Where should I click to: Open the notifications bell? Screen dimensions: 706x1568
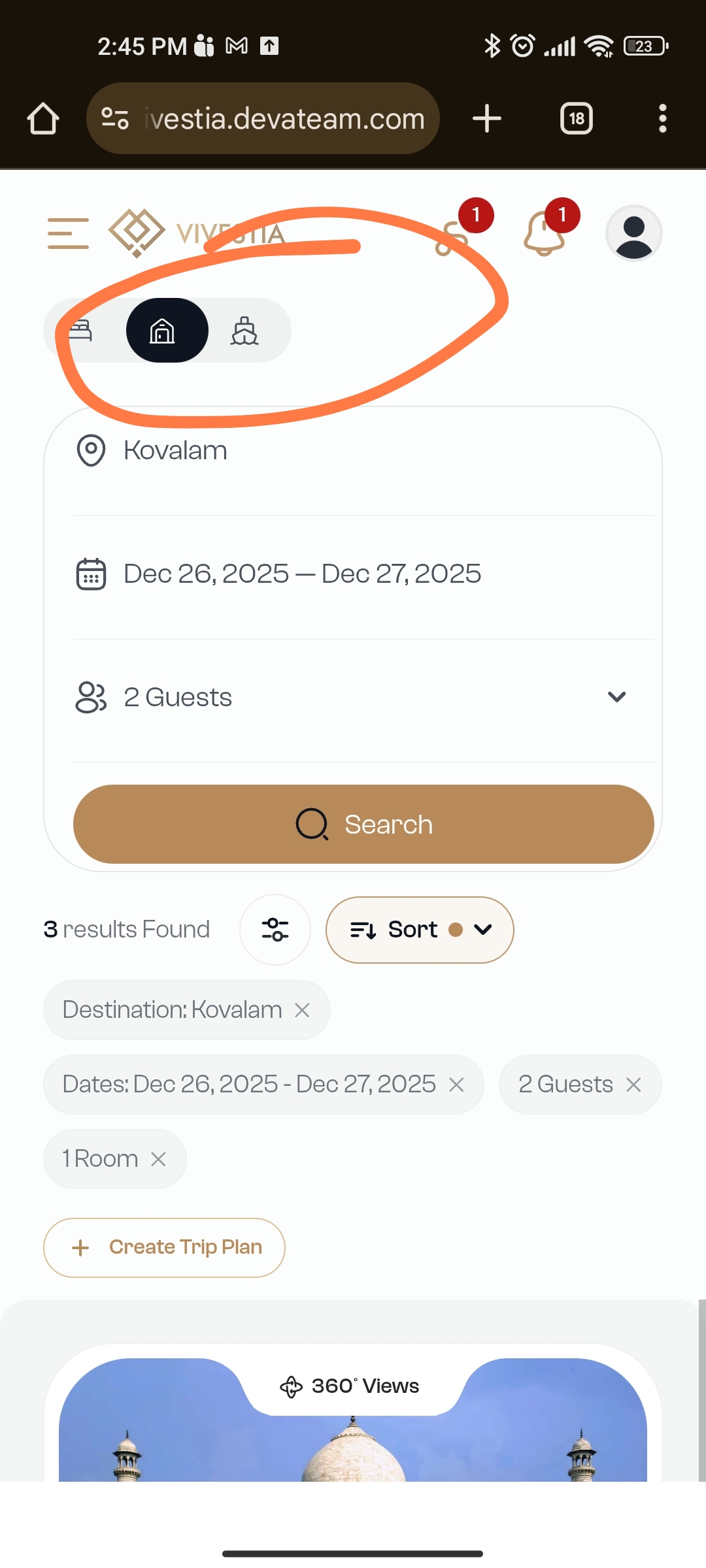tap(544, 234)
